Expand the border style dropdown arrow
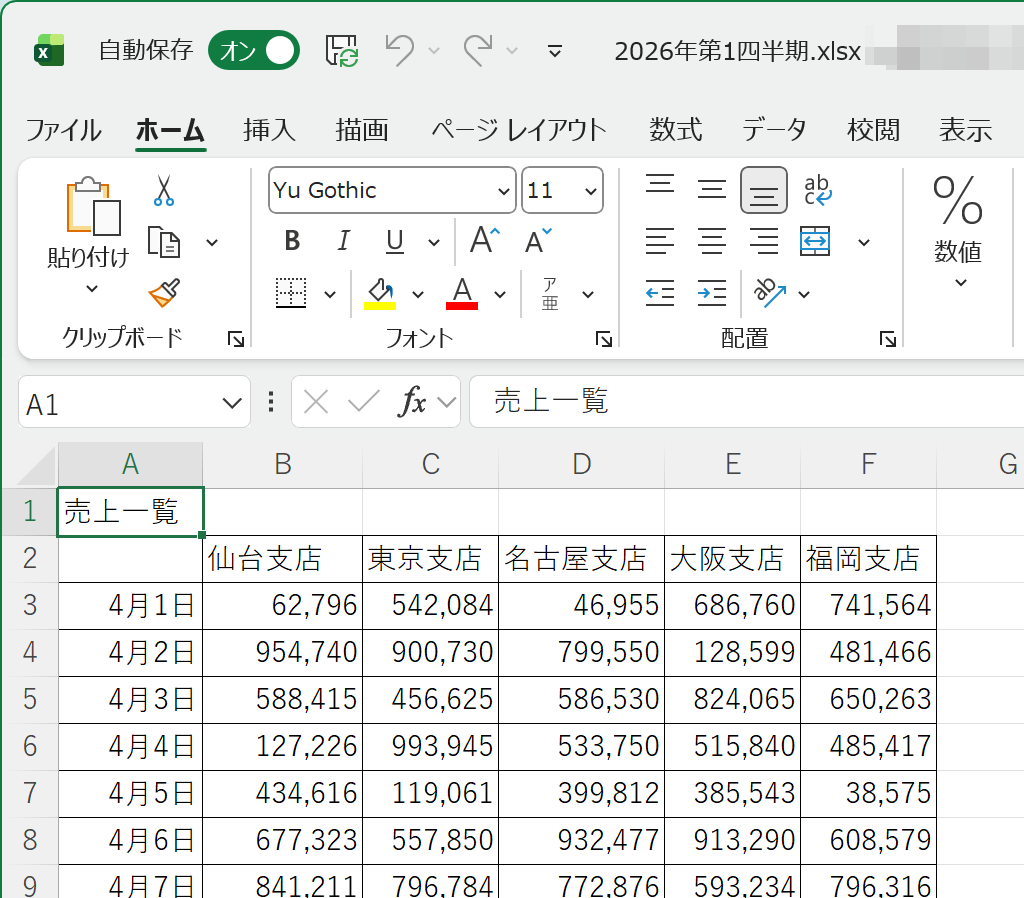1024x898 pixels. pyautogui.click(x=331, y=293)
